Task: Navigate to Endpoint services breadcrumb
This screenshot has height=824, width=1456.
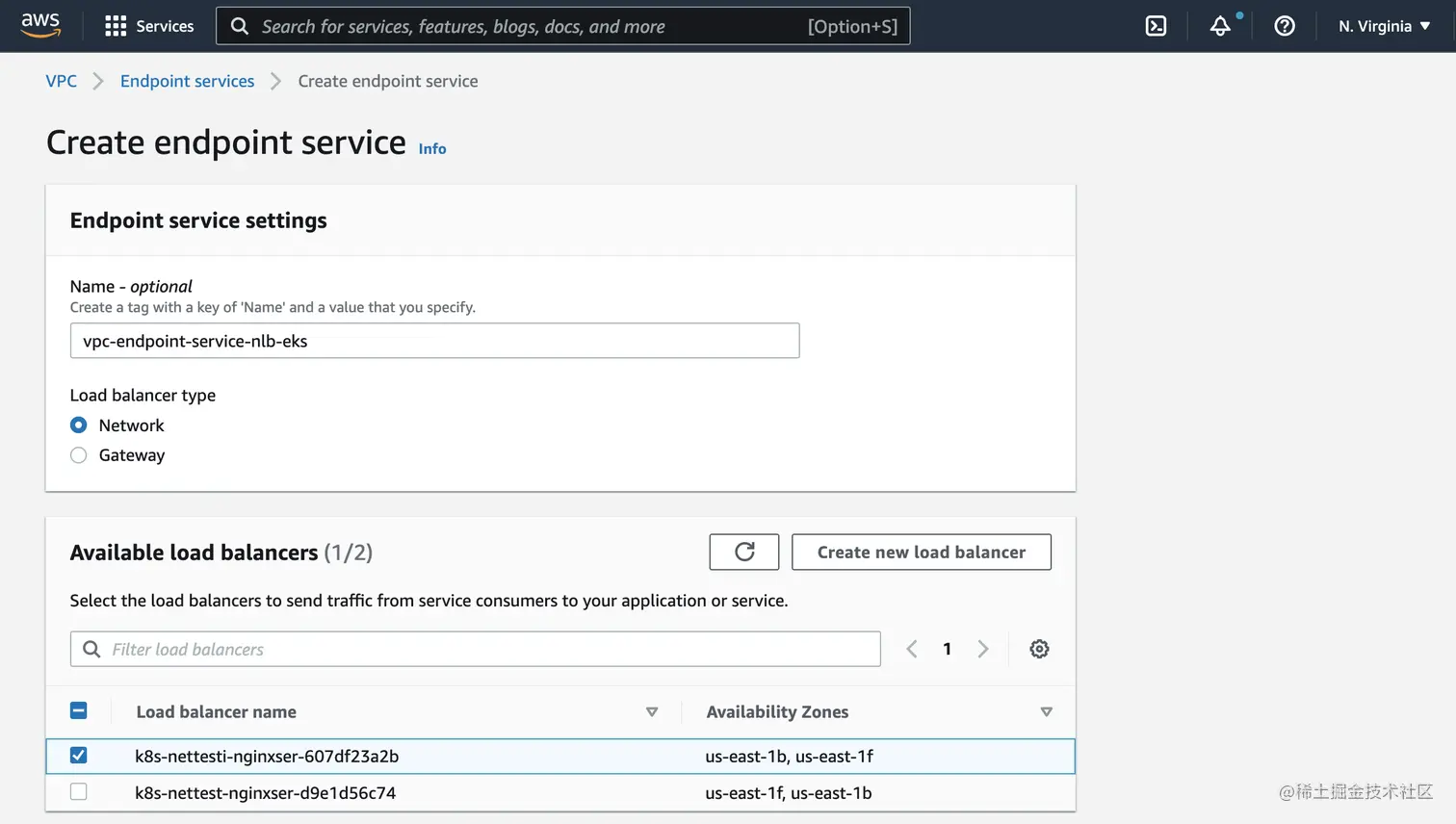Action: click(187, 81)
